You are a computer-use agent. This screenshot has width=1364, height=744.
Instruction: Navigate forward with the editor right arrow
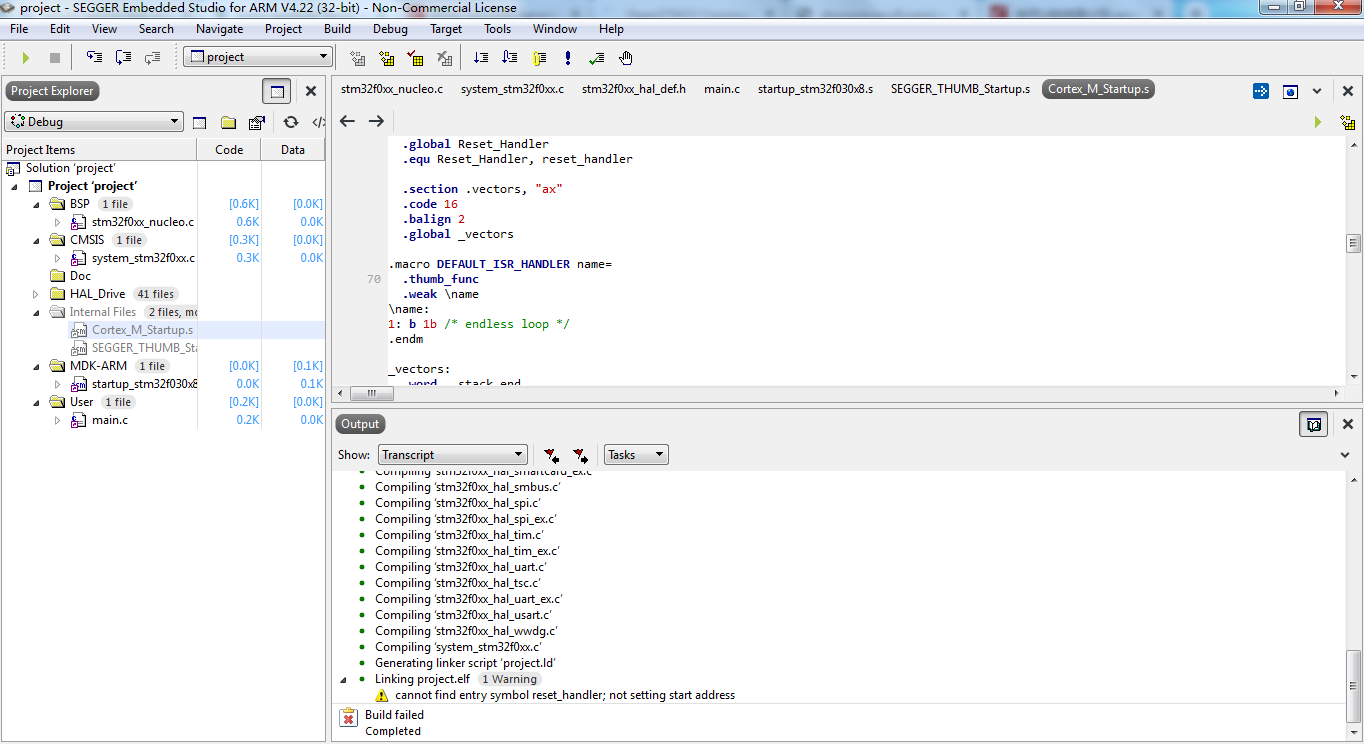[376, 121]
